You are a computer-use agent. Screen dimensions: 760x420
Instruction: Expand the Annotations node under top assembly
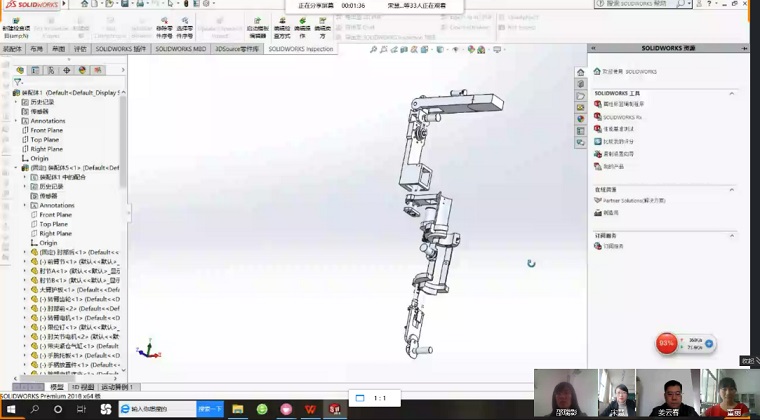tap(15, 121)
